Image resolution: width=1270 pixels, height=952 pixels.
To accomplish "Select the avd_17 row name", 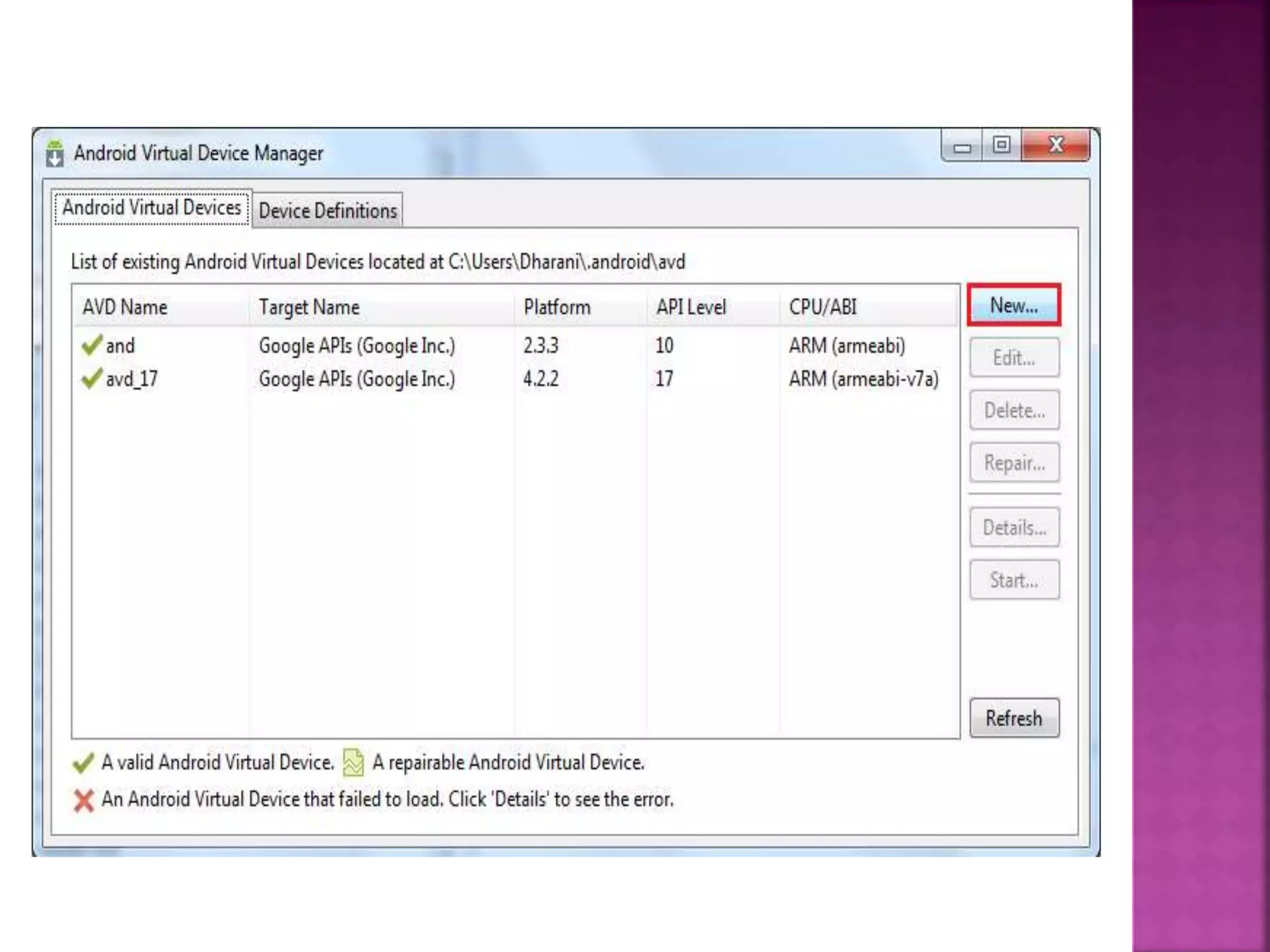I will [131, 379].
